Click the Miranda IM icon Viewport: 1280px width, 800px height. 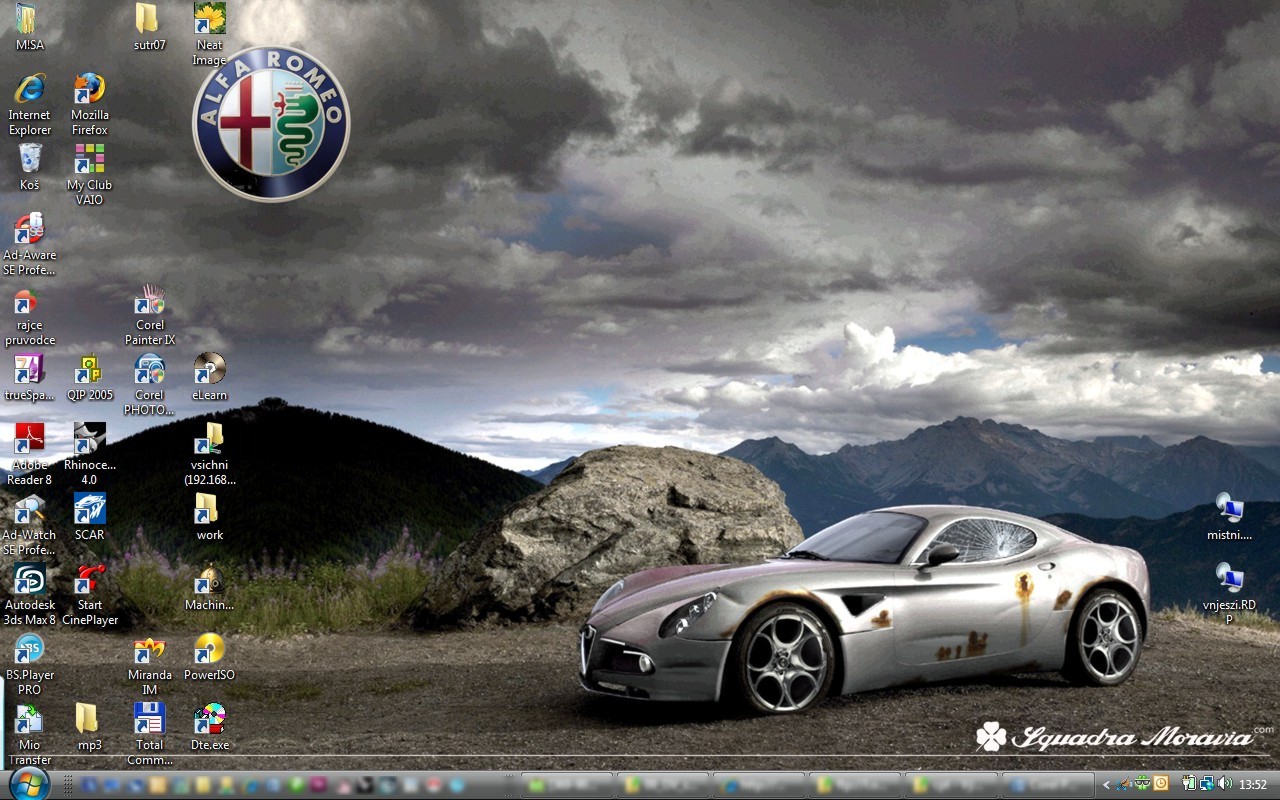pos(150,650)
